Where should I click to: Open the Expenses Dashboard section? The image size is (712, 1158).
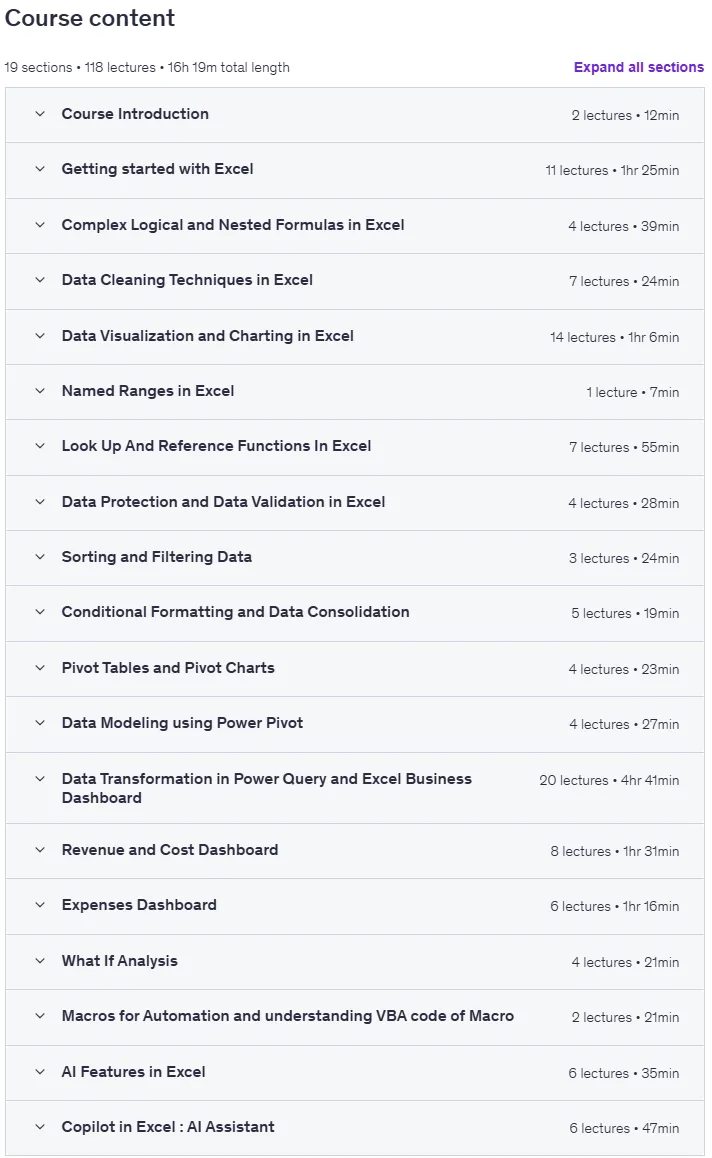pos(355,906)
